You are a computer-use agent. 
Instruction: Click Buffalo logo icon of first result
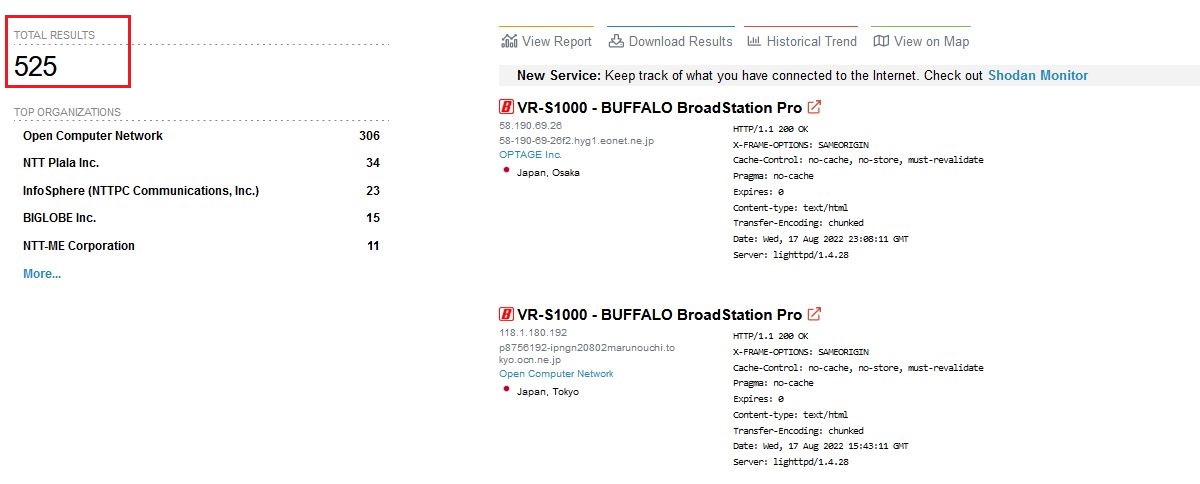click(506, 107)
